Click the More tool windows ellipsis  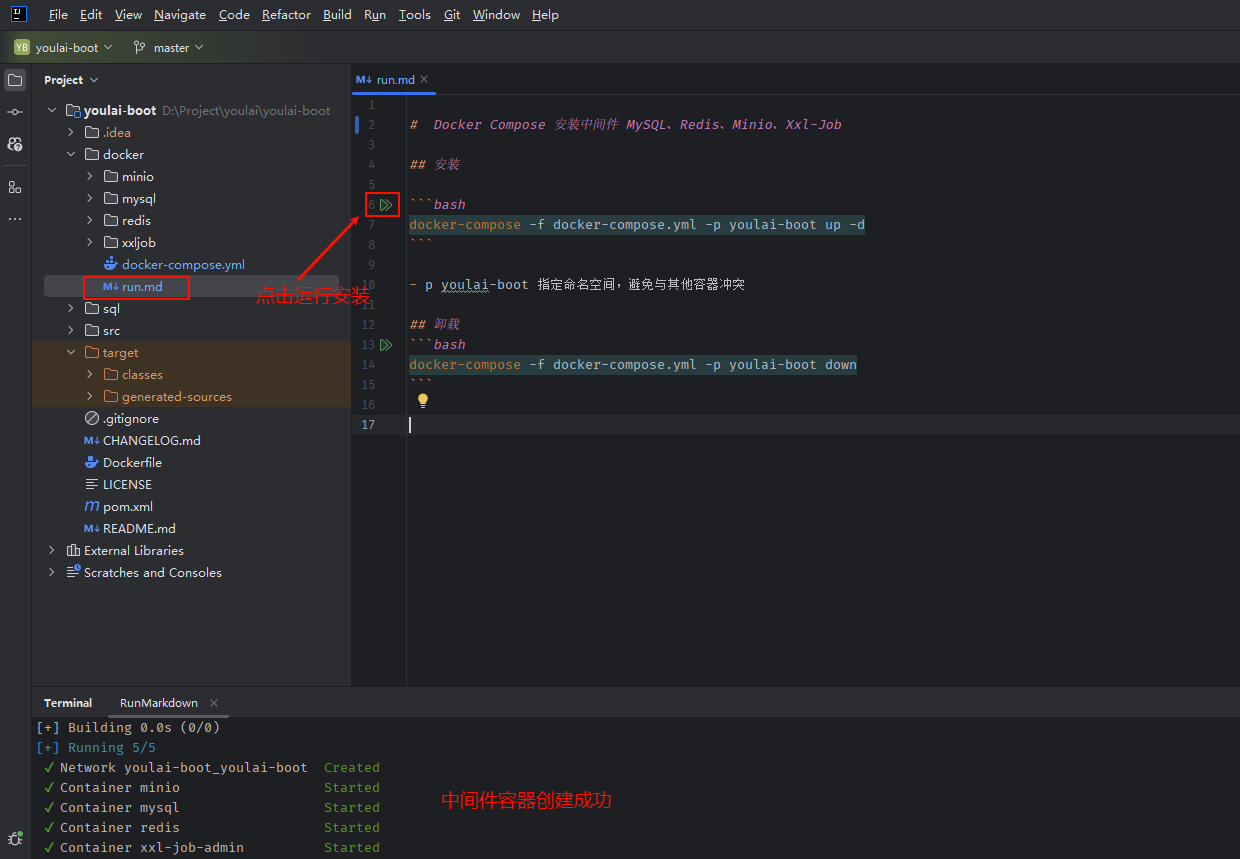[x=15, y=219]
